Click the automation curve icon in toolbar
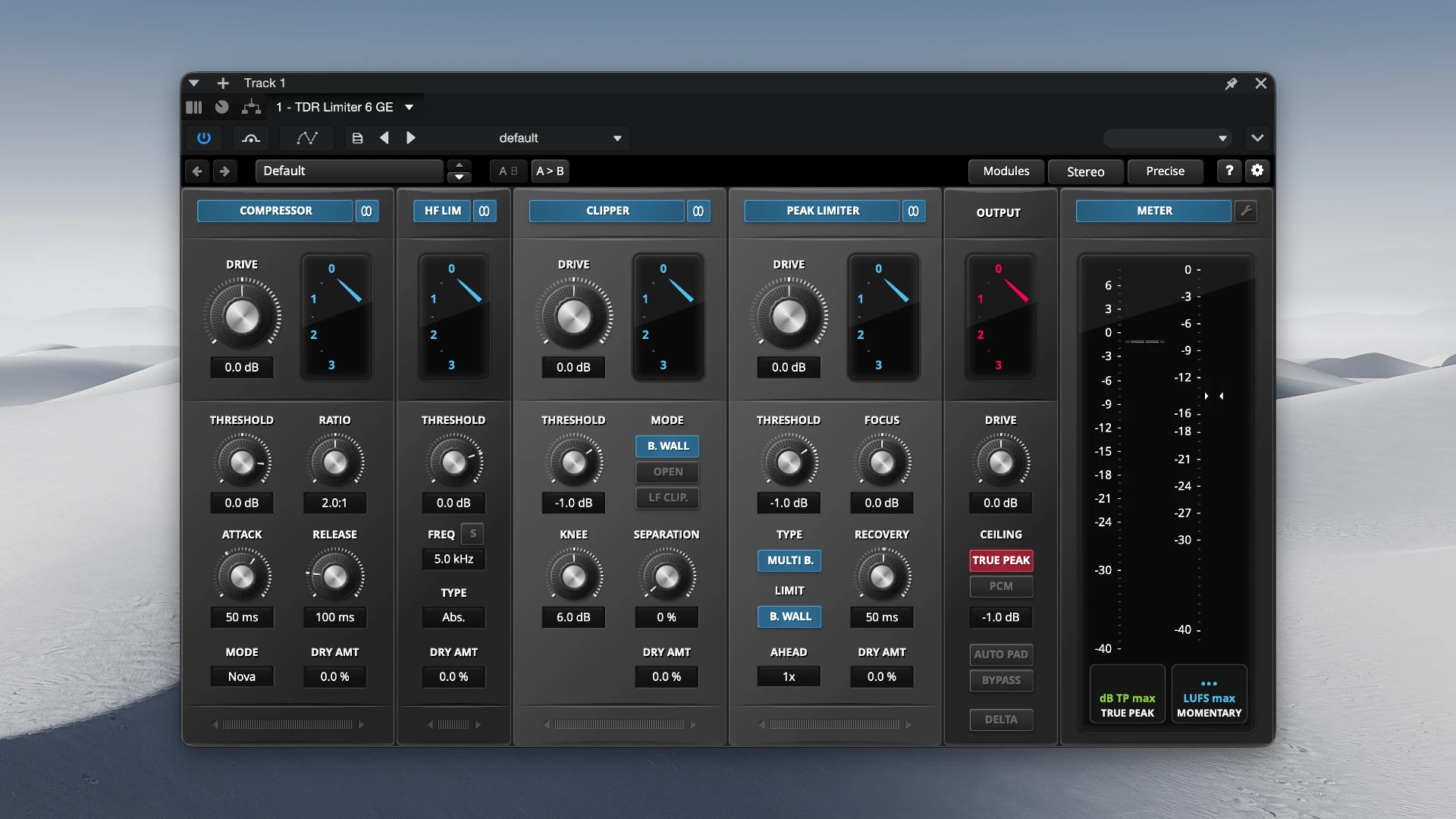Viewport: 1456px width, 819px height. pos(307,138)
